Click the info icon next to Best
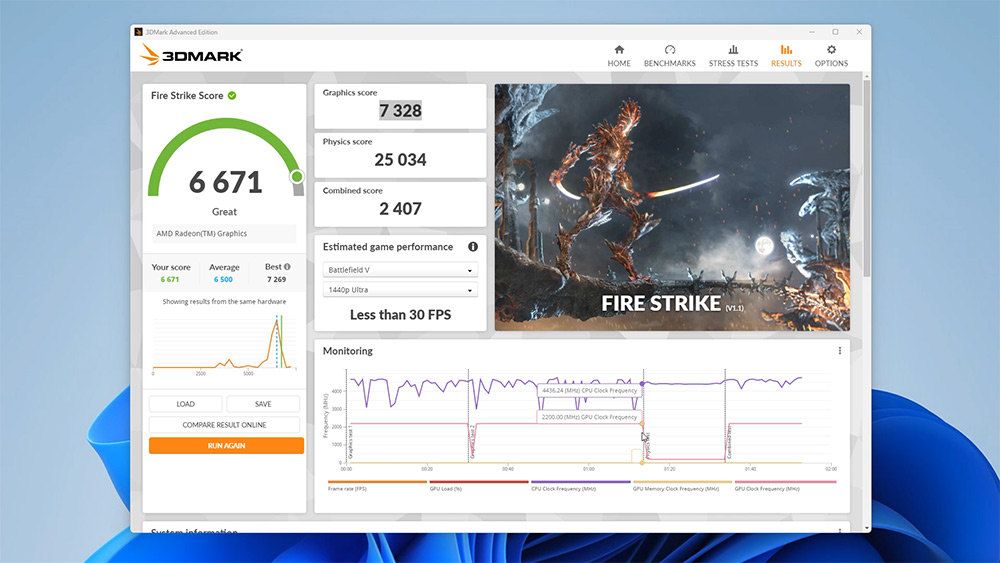The height and width of the screenshot is (563, 1000). pyautogui.click(x=287, y=267)
